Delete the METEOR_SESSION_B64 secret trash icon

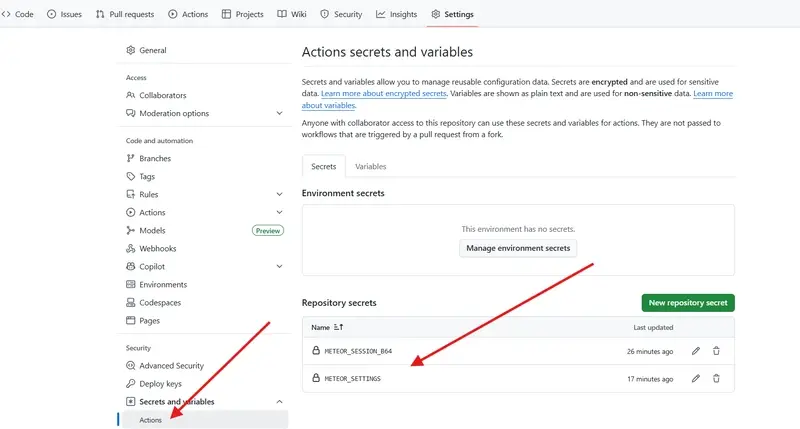[x=716, y=351]
